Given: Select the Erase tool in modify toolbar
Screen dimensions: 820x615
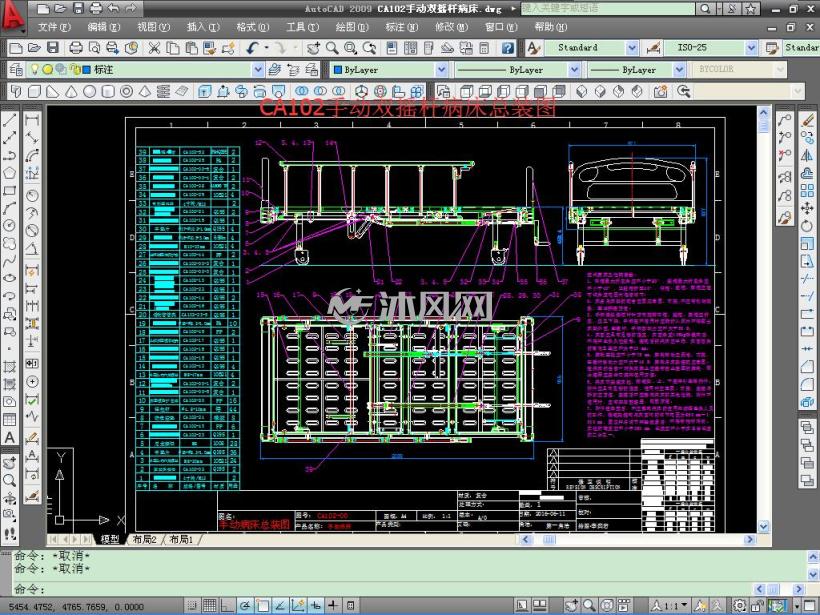Looking at the screenshot, I should coord(807,120).
